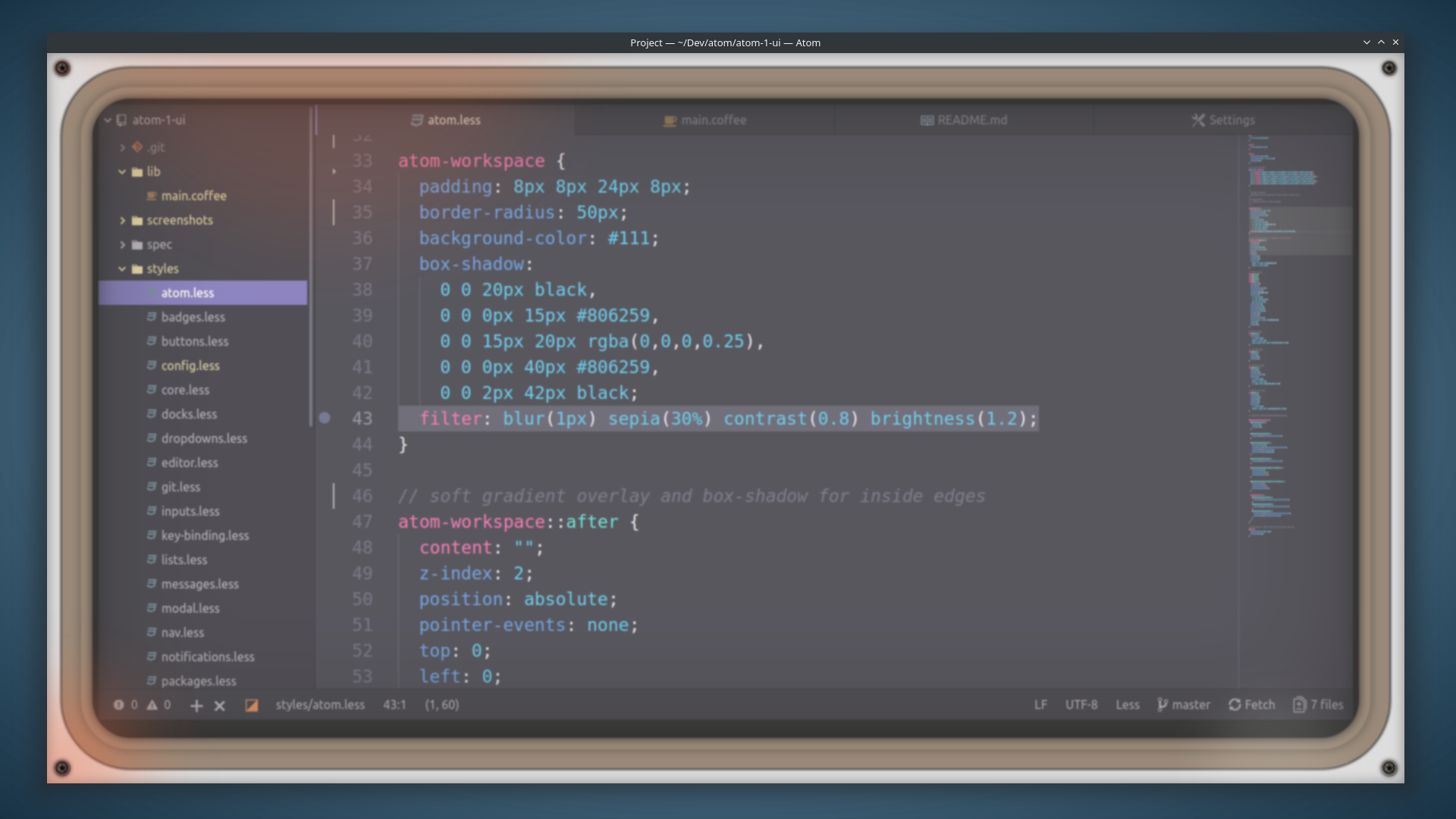Click the error count icon in status bar

(x=119, y=704)
